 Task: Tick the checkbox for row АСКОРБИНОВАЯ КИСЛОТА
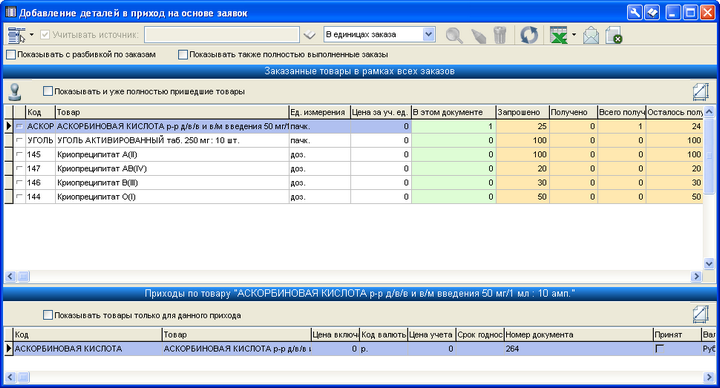coord(19,126)
